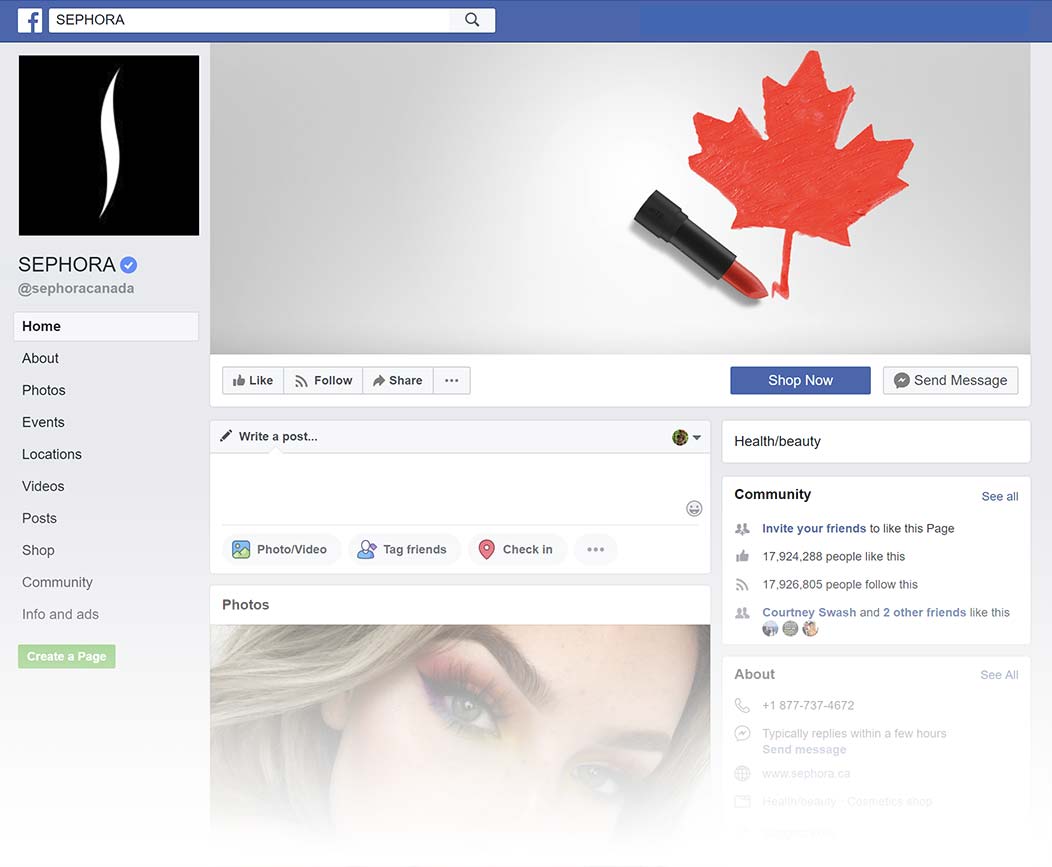Viewport: 1052px width, 867px height.
Task: Click Send Message button
Action: pos(950,380)
